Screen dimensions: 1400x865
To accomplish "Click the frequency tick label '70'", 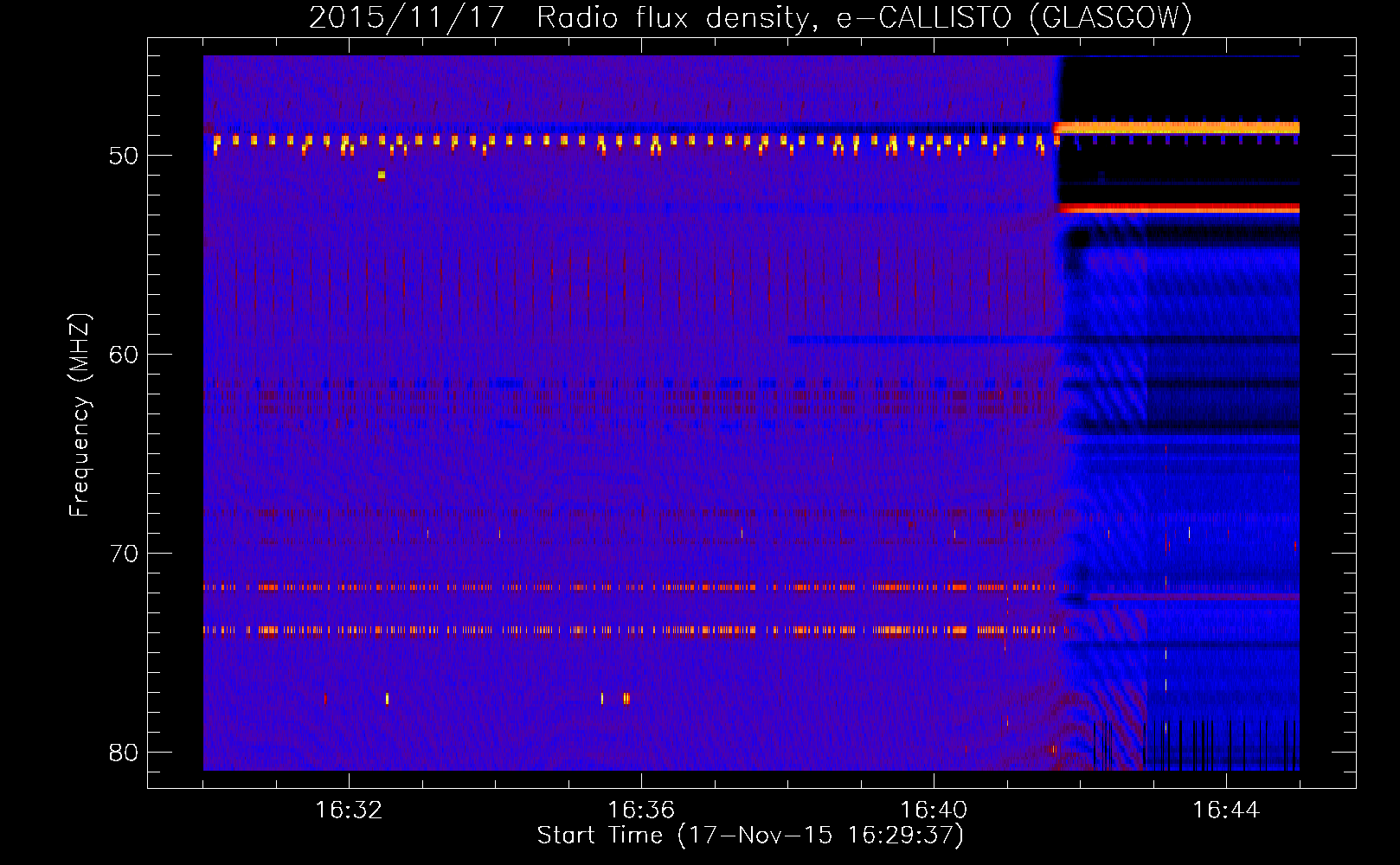I will (x=124, y=554).
